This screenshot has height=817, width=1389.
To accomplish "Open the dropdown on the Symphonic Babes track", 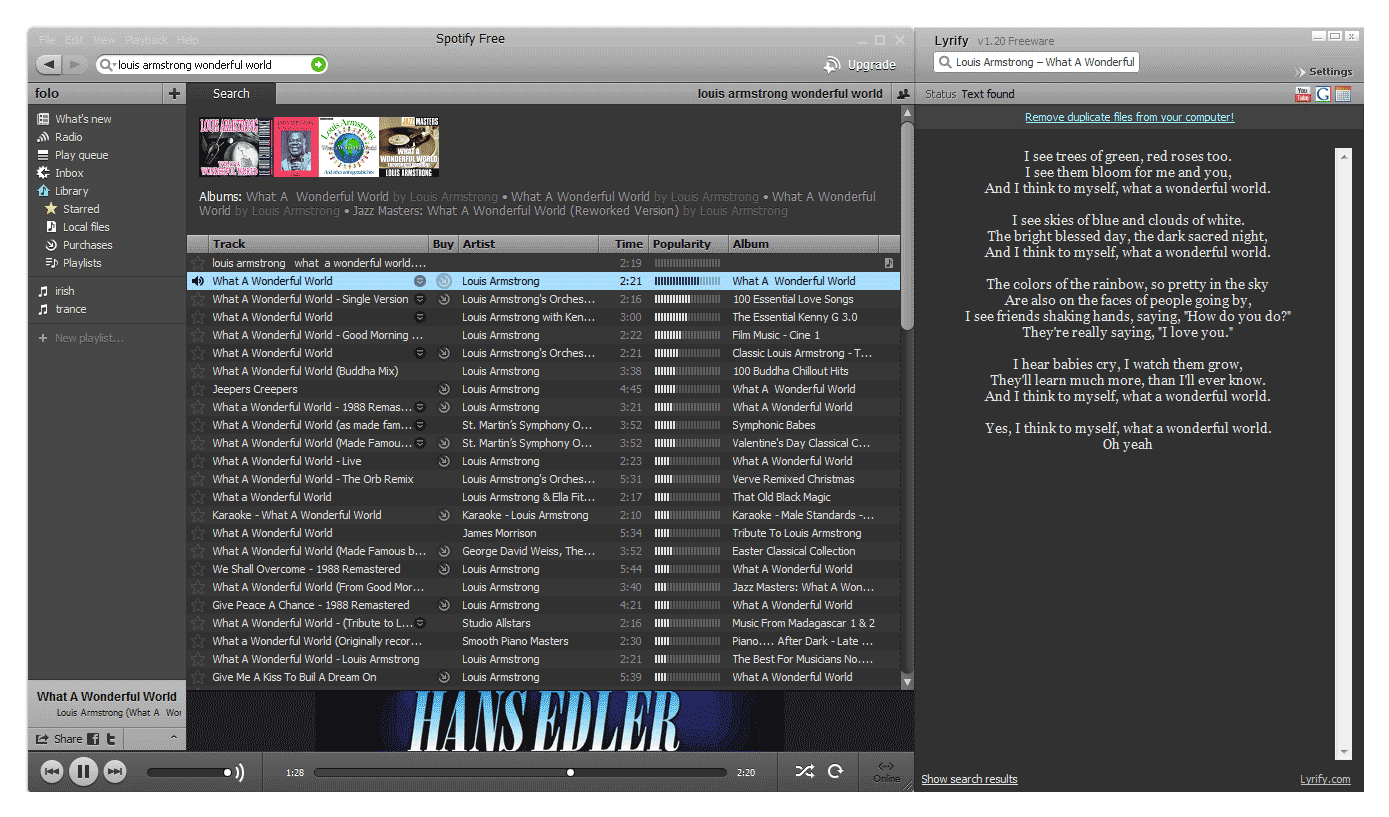I will 420,425.
